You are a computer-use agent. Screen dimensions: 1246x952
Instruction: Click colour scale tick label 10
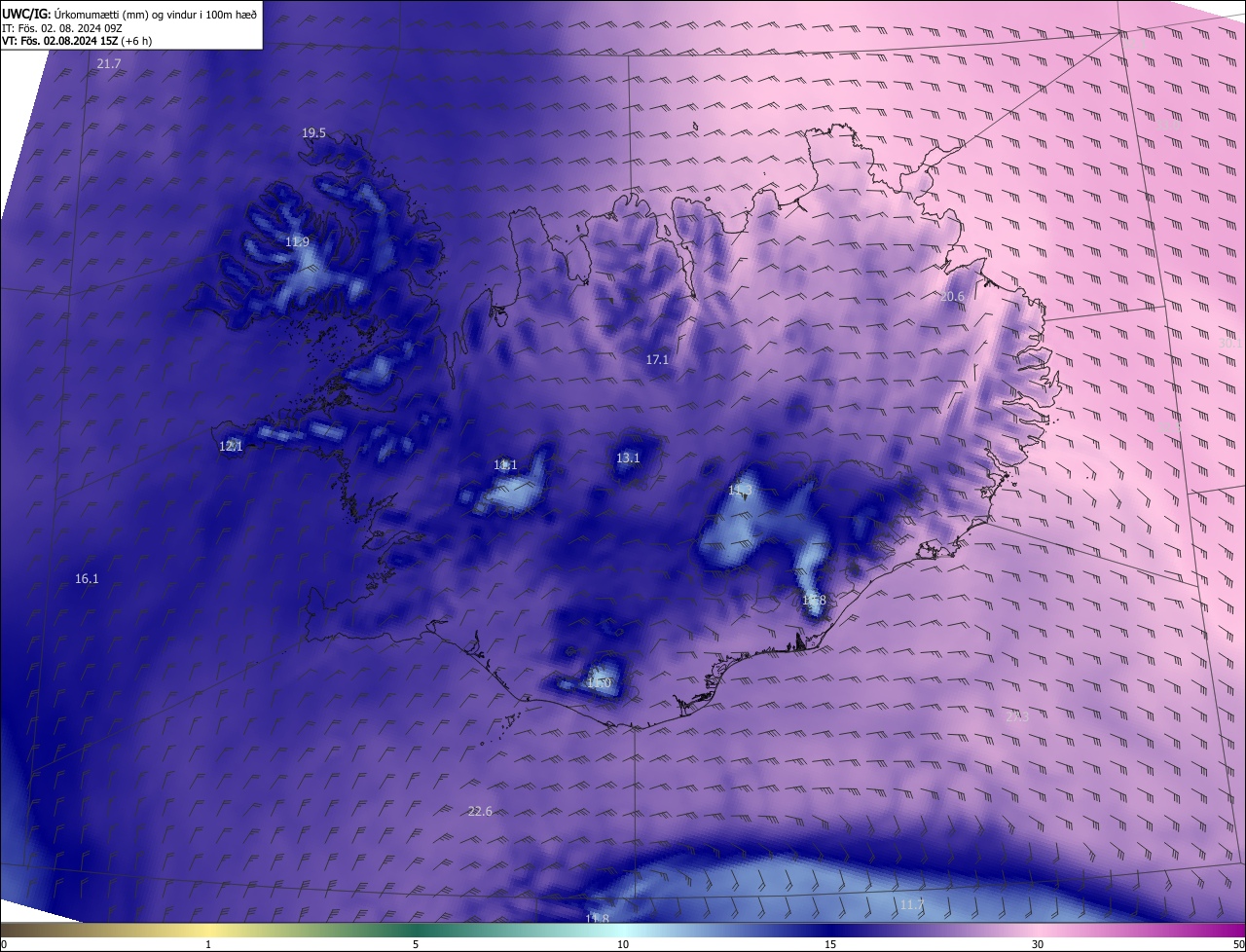(x=623, y=944)
